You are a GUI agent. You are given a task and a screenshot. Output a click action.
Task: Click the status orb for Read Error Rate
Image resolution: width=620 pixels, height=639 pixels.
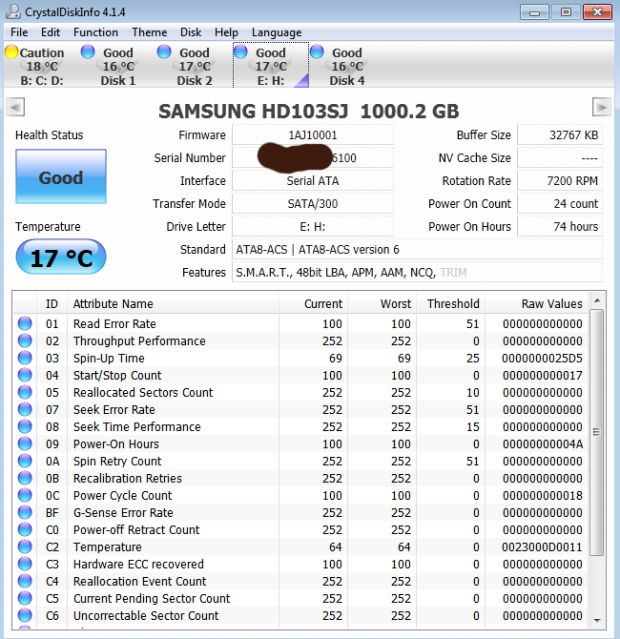point(25,323)
